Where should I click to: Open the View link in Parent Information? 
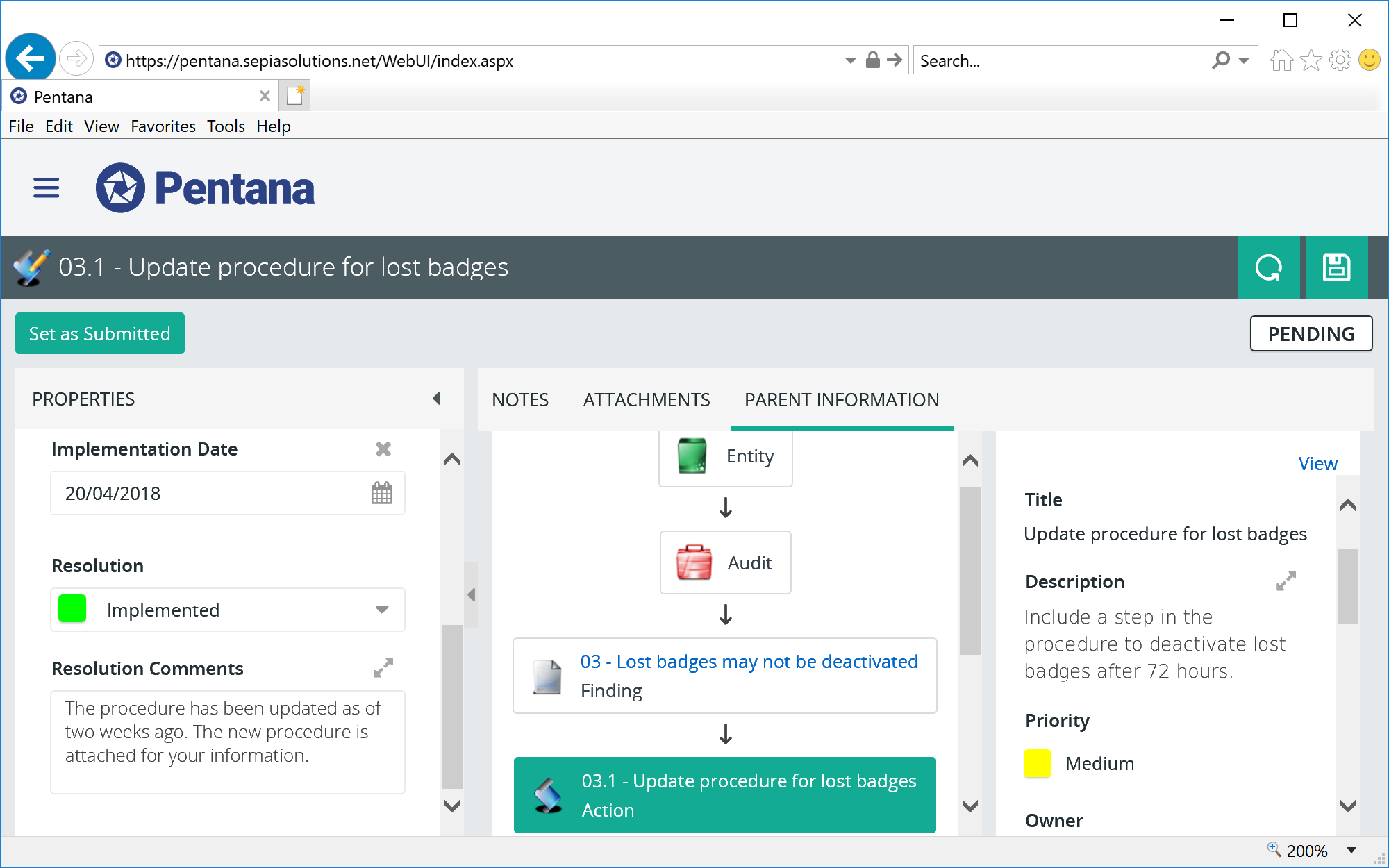(1317, 463)
